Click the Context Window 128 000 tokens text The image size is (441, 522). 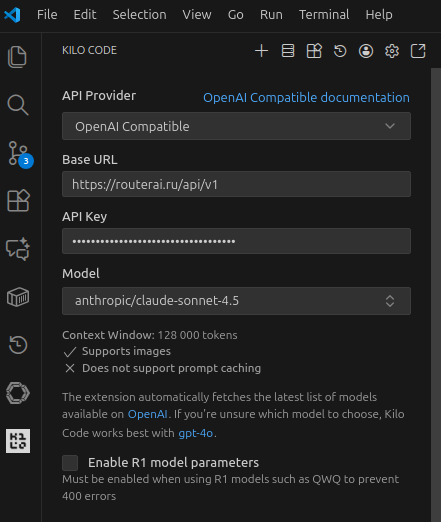150,335
